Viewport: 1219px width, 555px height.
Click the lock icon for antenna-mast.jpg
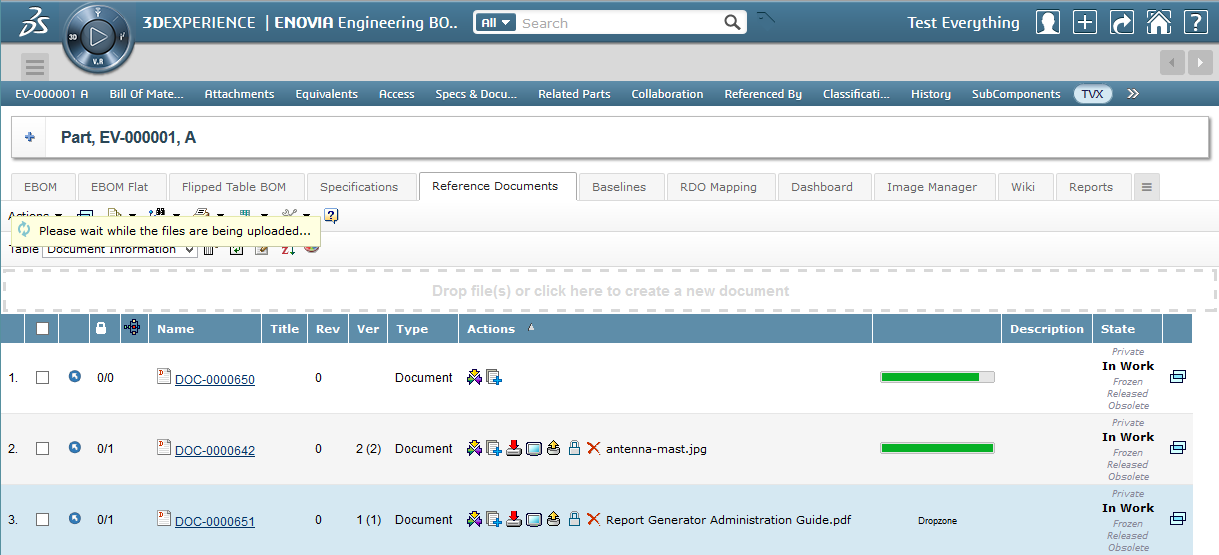point(574,449)
